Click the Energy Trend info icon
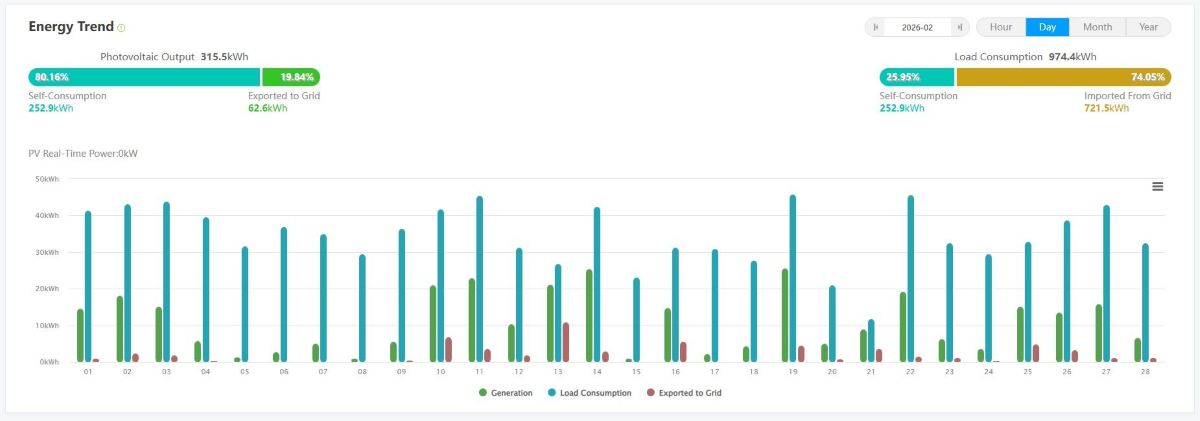The image size is (1200, 421). [121, 28]
